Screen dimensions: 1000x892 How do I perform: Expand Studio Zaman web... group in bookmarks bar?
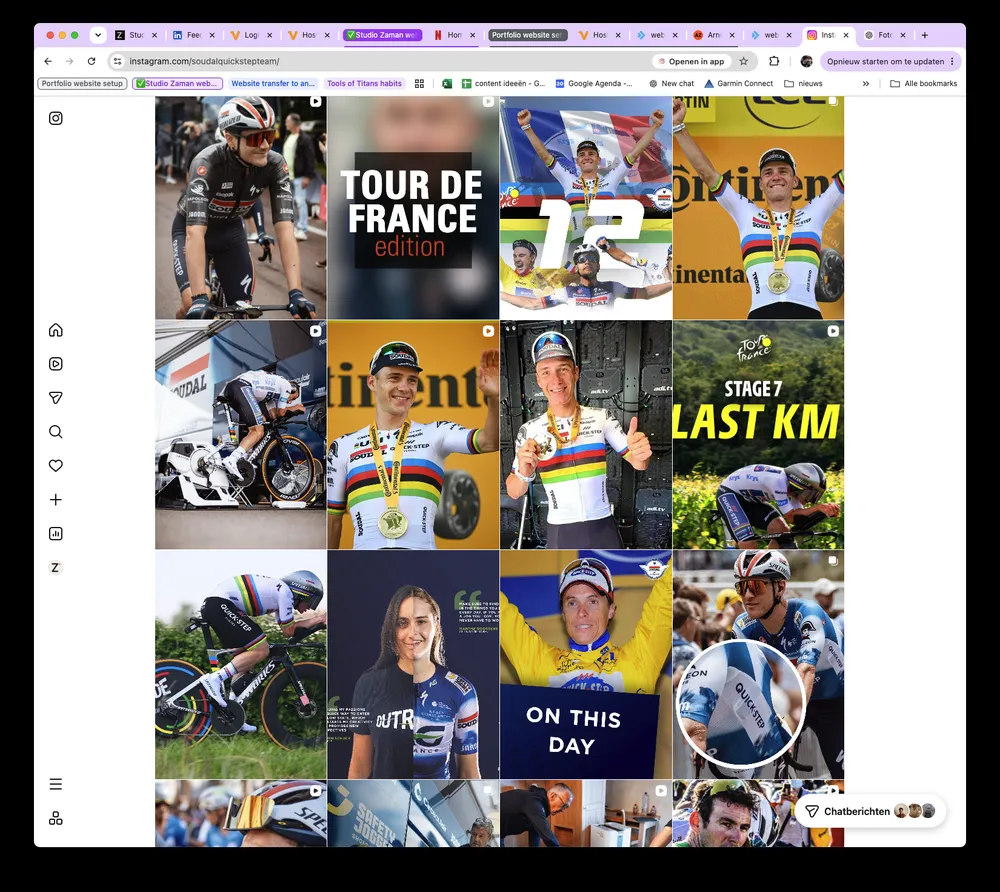point(177,84)
